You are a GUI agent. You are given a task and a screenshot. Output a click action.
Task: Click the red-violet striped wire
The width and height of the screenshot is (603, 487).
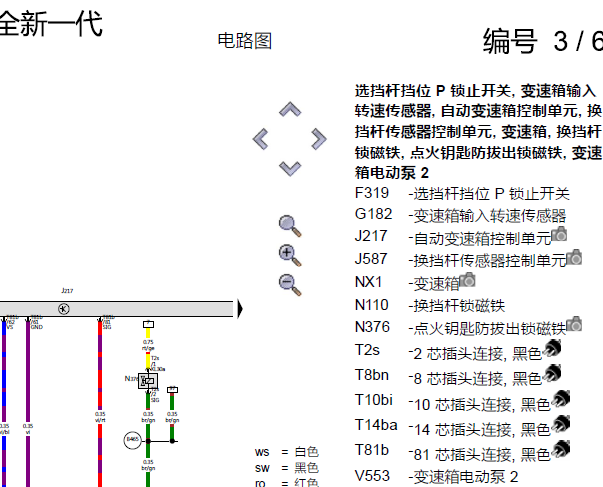click(100, 402)
